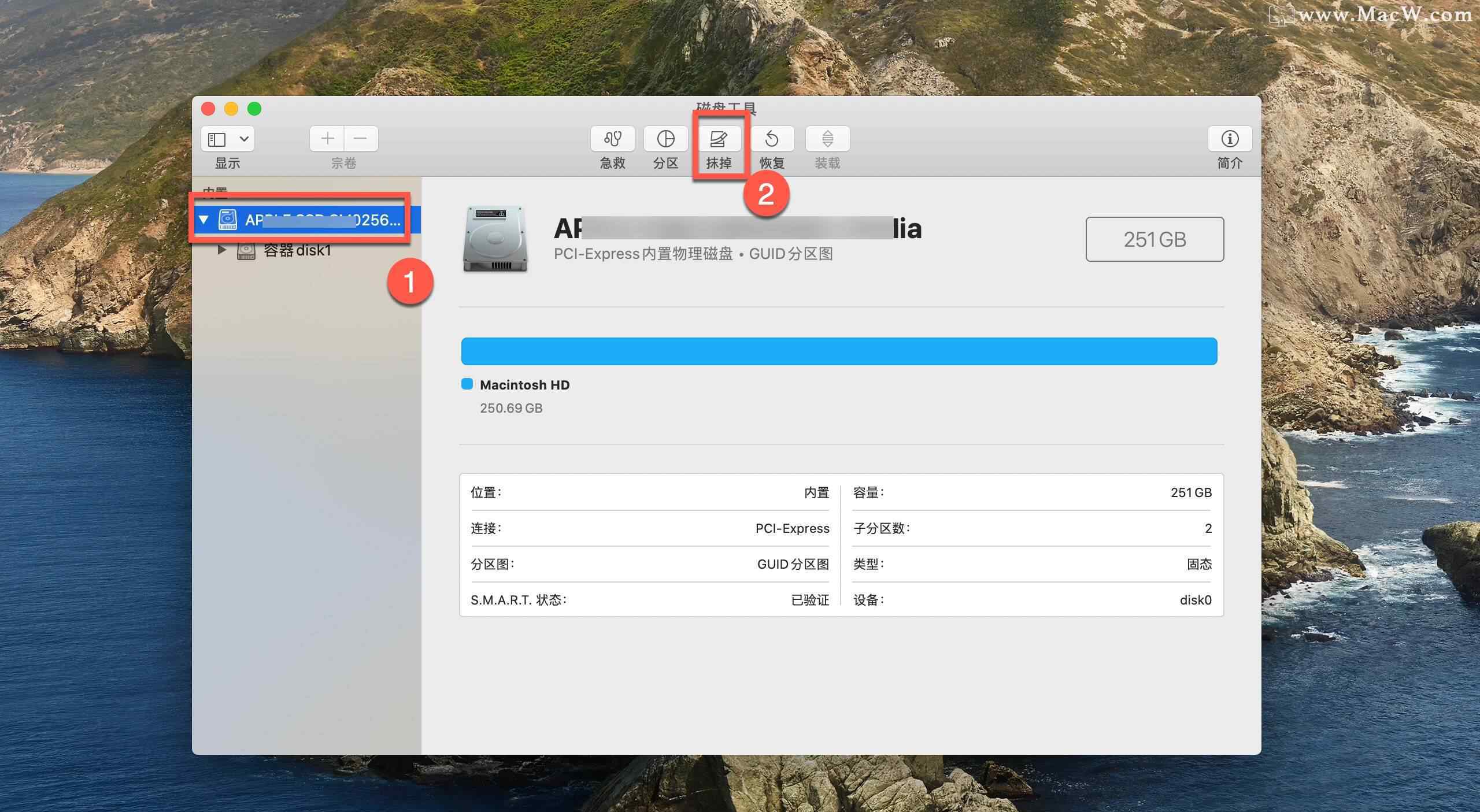Viewport: 1480px width, 812px height.
Task: Open the Partition (分区) pie icon
Action: pos(665,139)
